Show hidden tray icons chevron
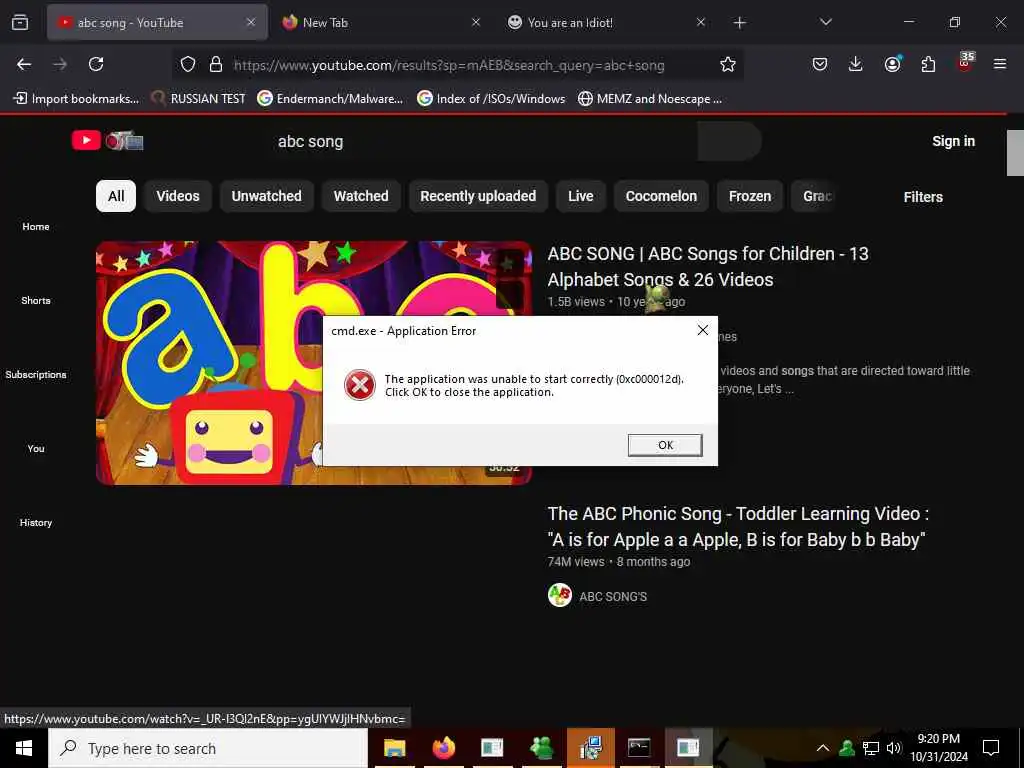The image size is (1024, 768). pos(823,748)
